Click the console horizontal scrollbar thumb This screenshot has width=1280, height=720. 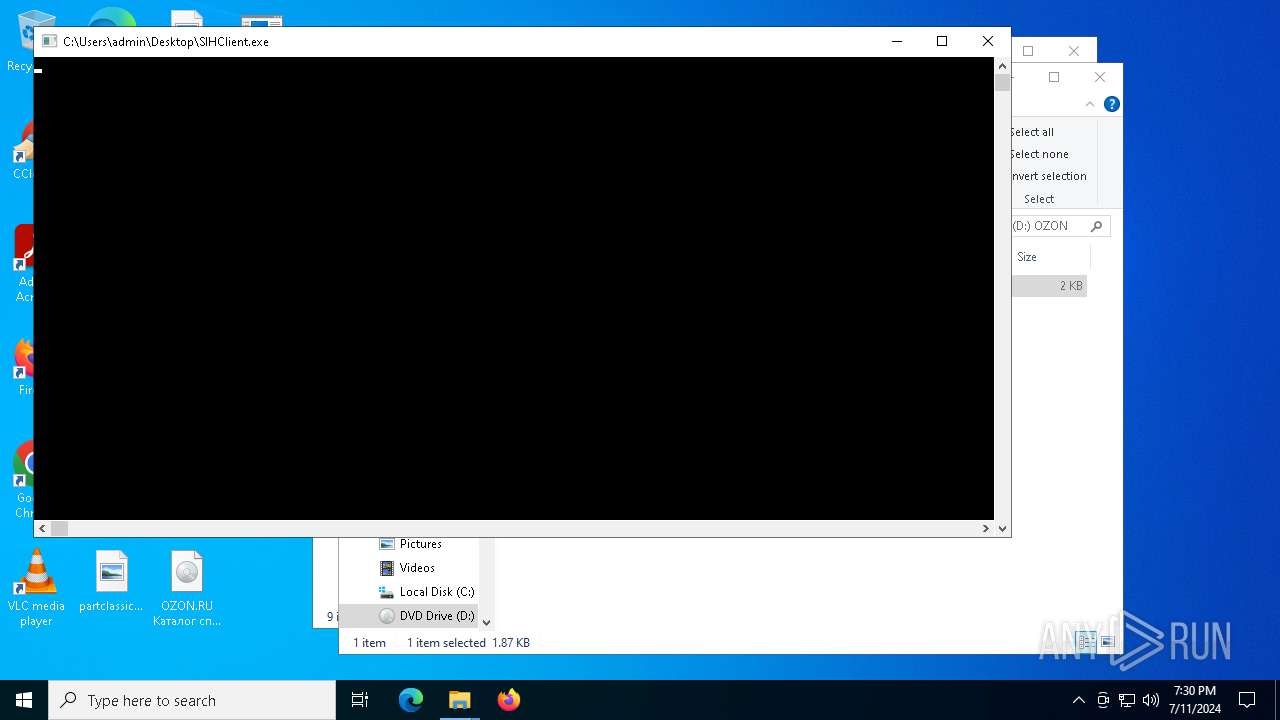(x=59, y=528)
